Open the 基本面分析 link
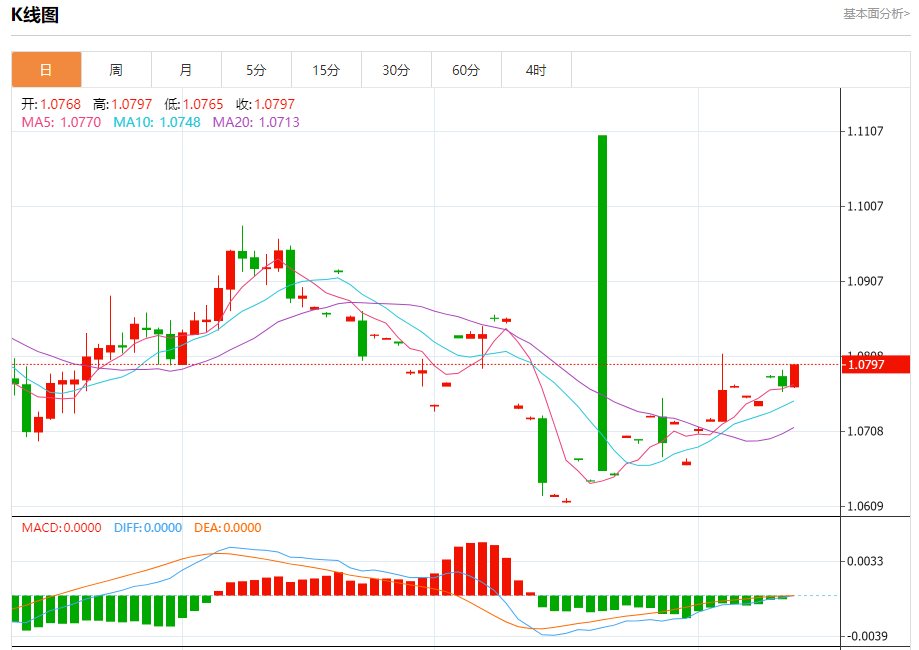Screen dimensions: 919x650 [876, 13]
